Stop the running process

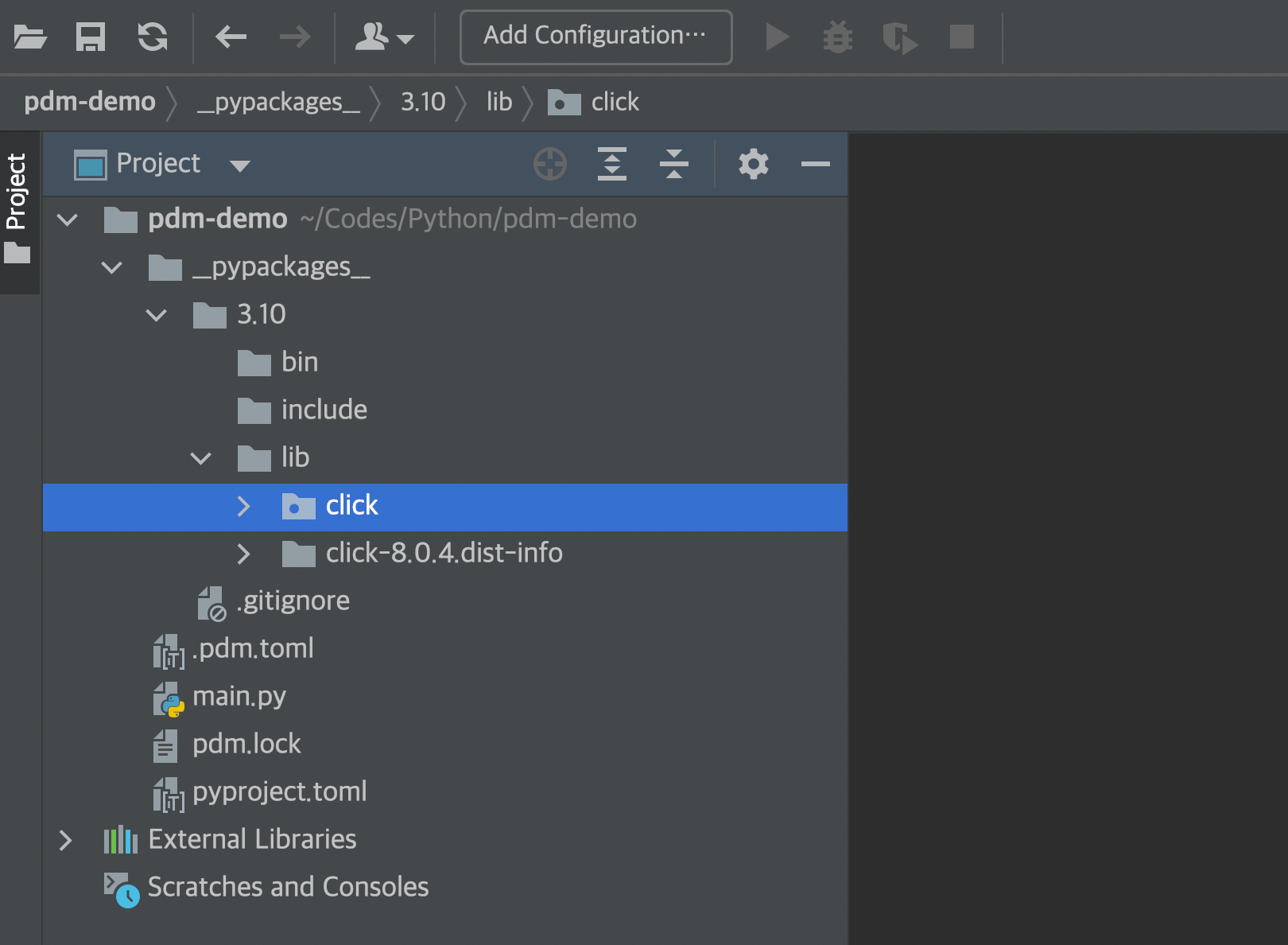962,37
